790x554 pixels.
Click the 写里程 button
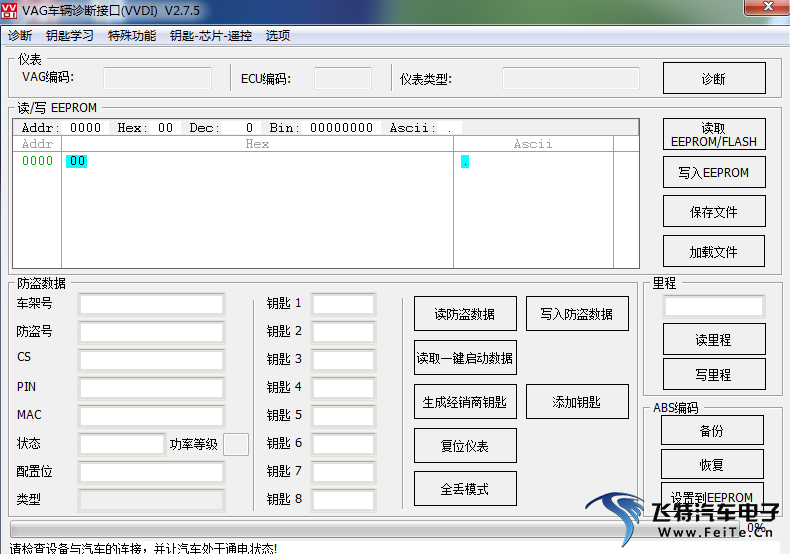[714, 374]
